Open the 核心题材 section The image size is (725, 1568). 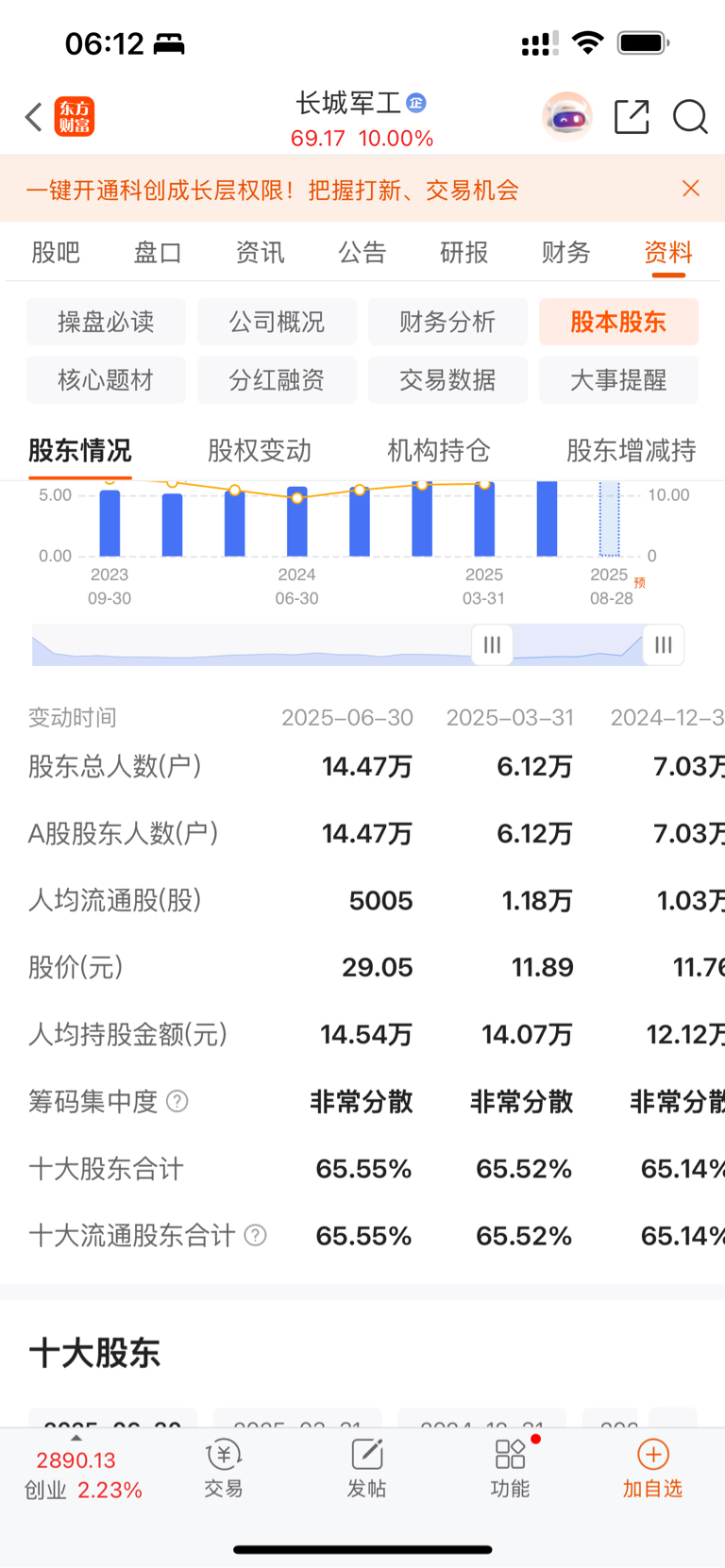point(106,380)
